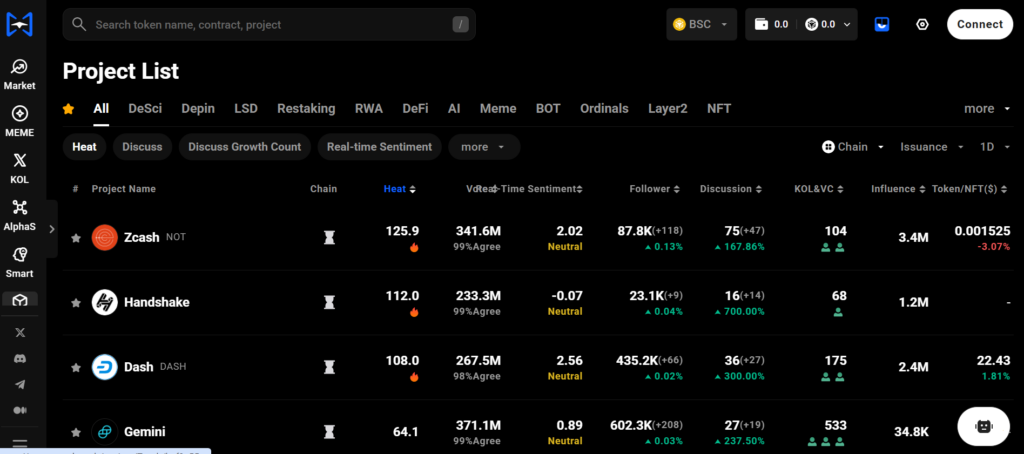The image size is (1024, 454).
Task: Open the settings gear icon in header
Action: pos(922,24)
